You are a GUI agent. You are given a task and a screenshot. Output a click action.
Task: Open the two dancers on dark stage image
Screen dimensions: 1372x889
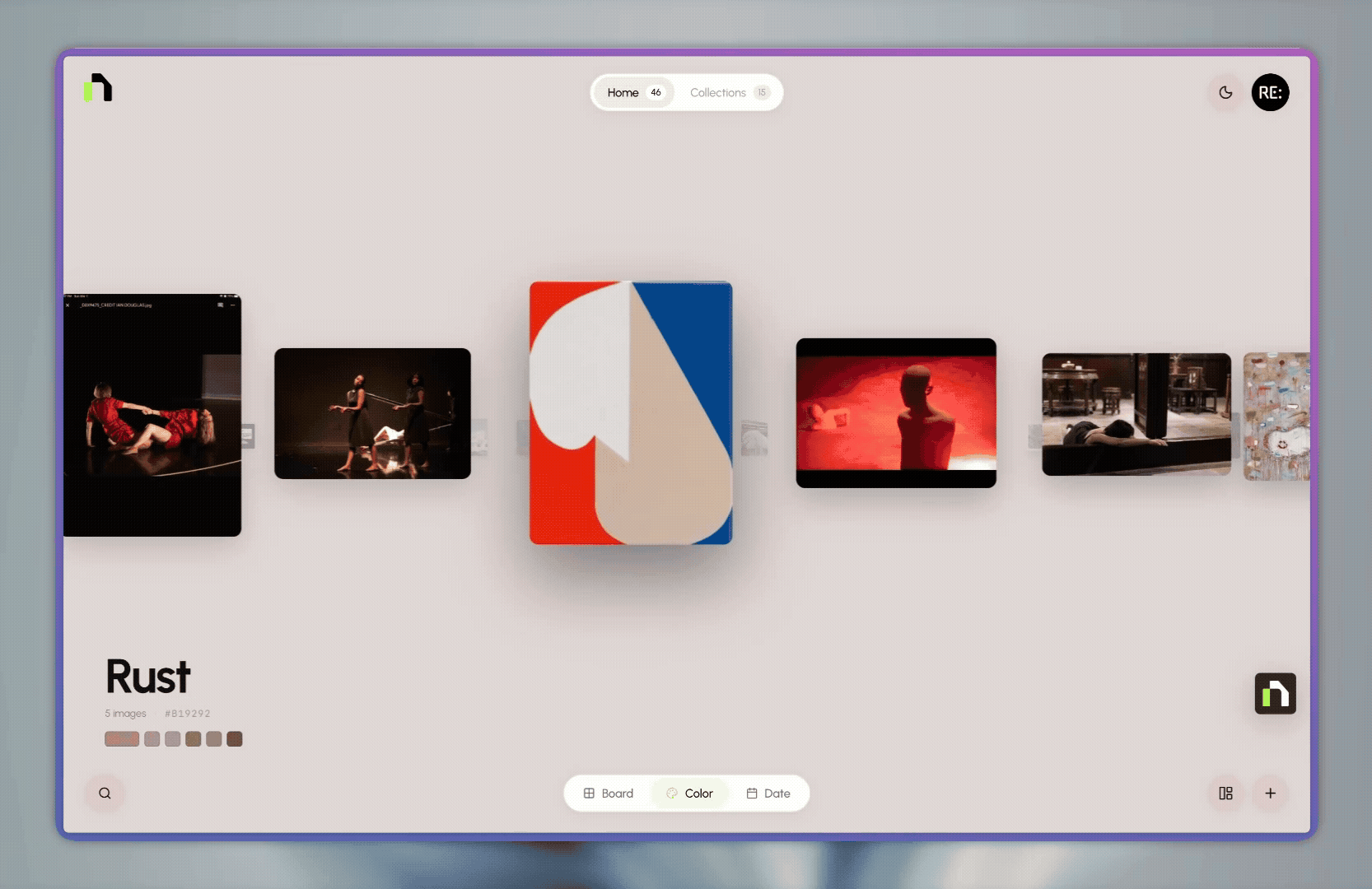[372, 413]
